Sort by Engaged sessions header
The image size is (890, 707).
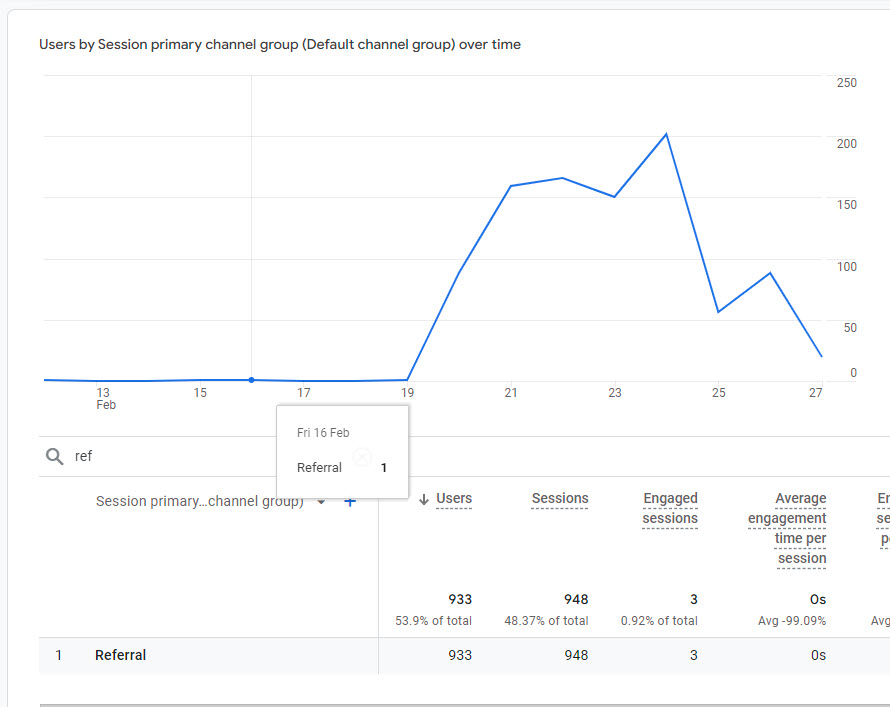[x=670, y=508]
